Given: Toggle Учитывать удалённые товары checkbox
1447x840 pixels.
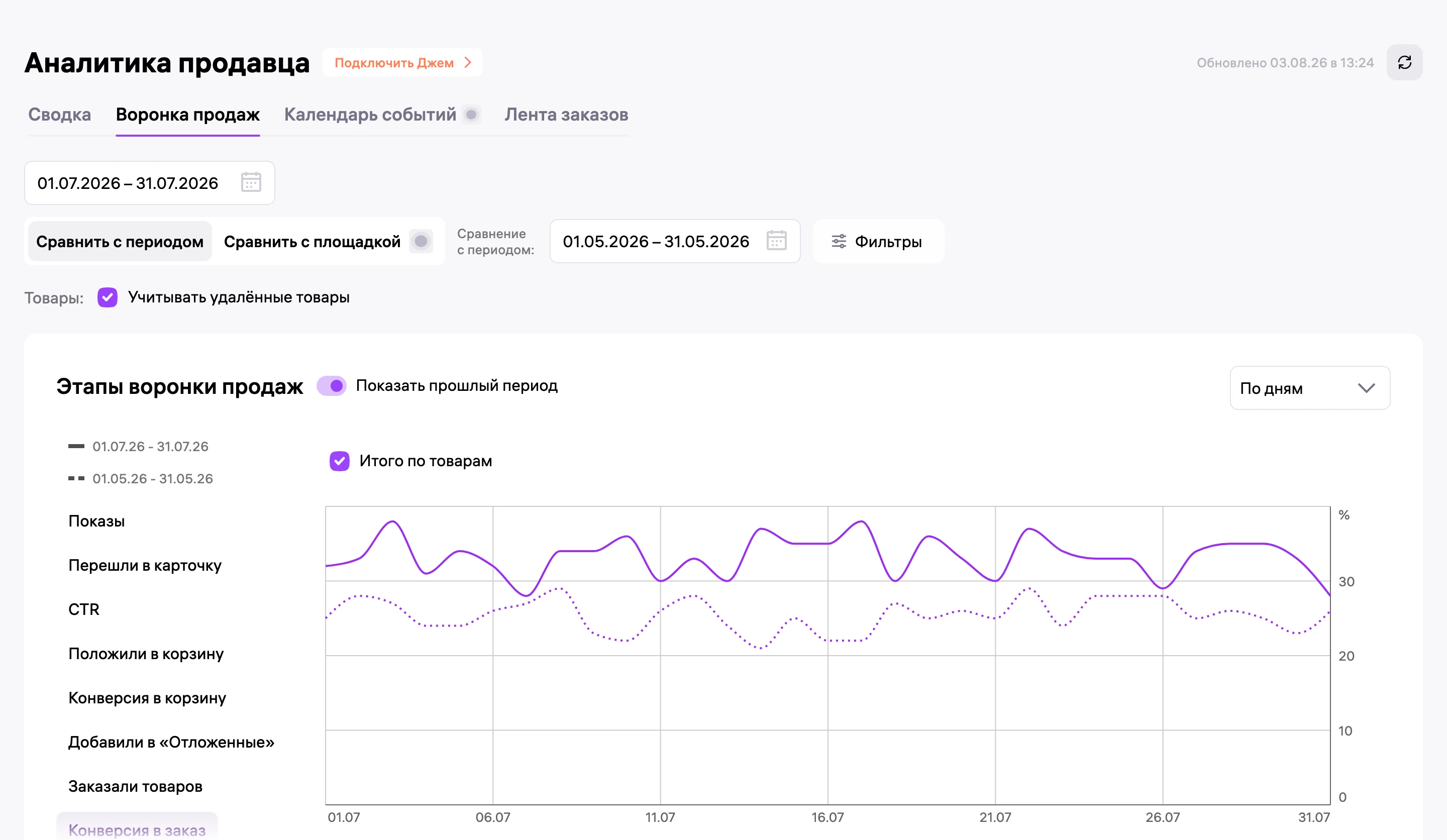Looking at the screenshot, I should click(108, 297).
